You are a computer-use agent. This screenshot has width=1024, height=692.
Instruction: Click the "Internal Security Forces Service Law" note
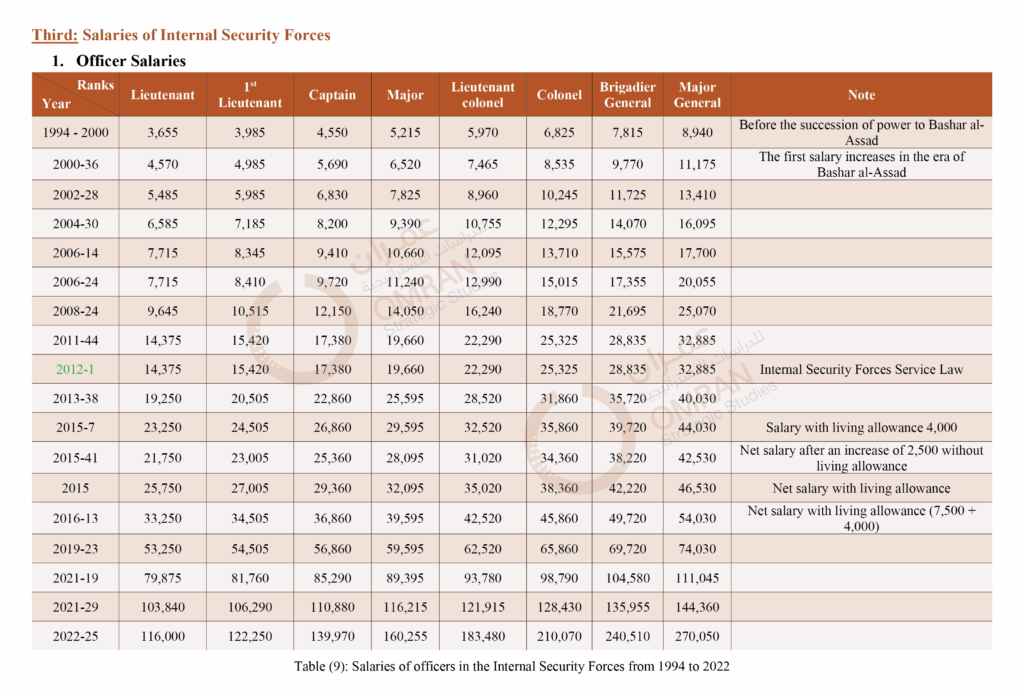click(861, 369)
